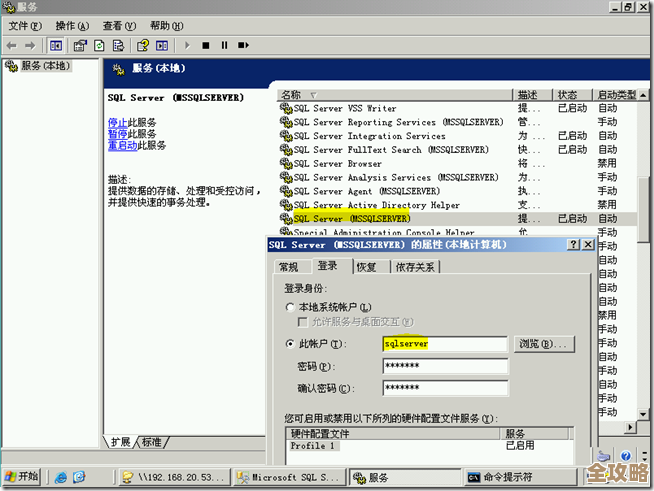Screen dimensions: 654x491
Task: Click the Restart Service toolbar icon
Action: 242,45
